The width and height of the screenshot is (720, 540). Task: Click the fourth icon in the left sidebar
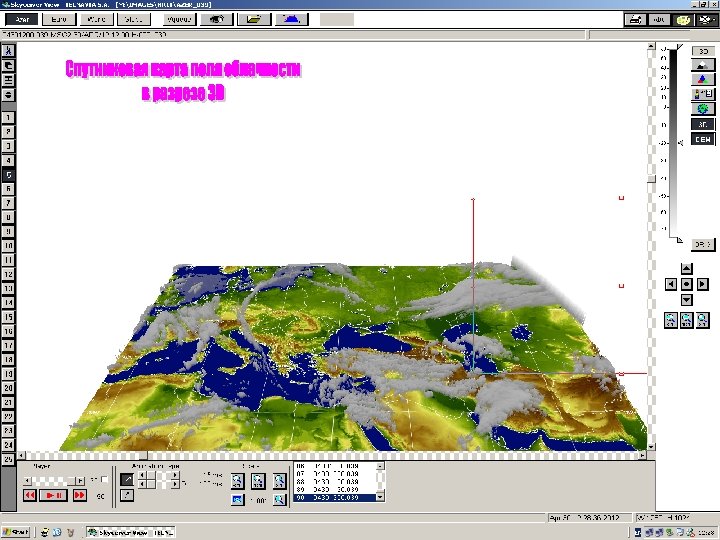[8, 95]
